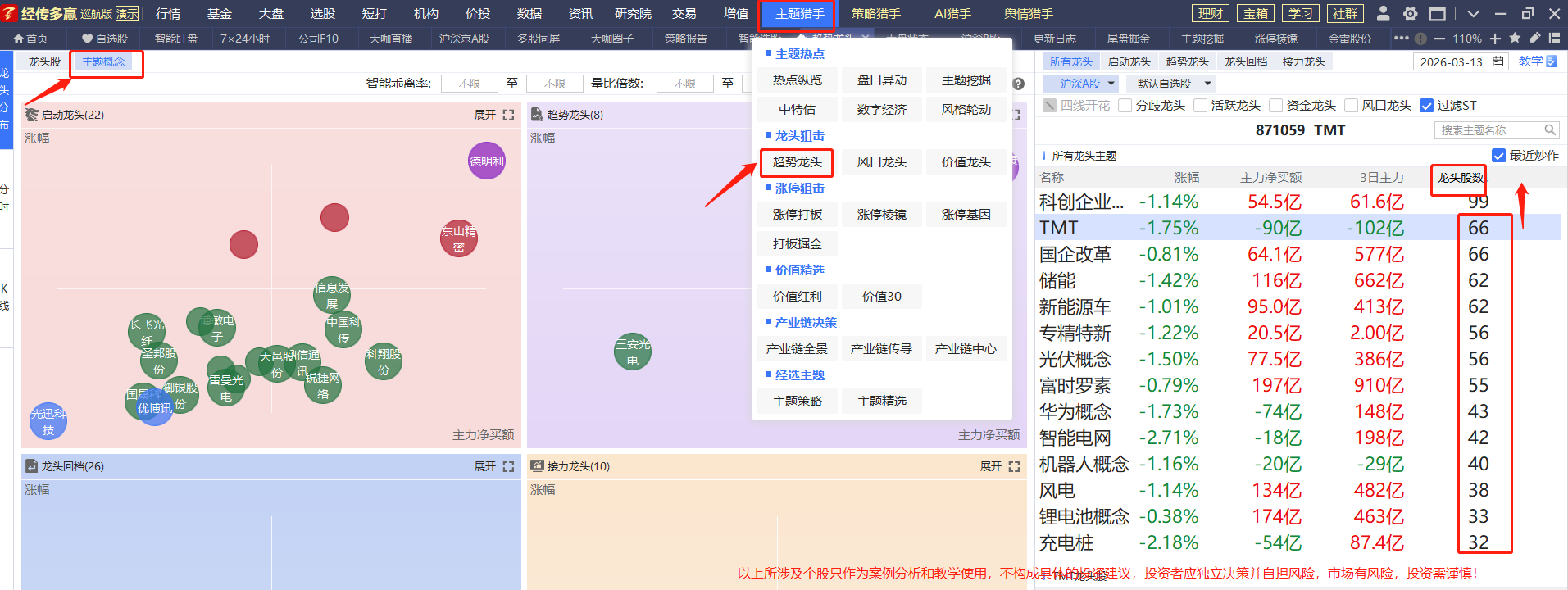Click the 宝箱 button in title bar
This screenshot has height=590, width=1568.
(x=1255, y=13)
